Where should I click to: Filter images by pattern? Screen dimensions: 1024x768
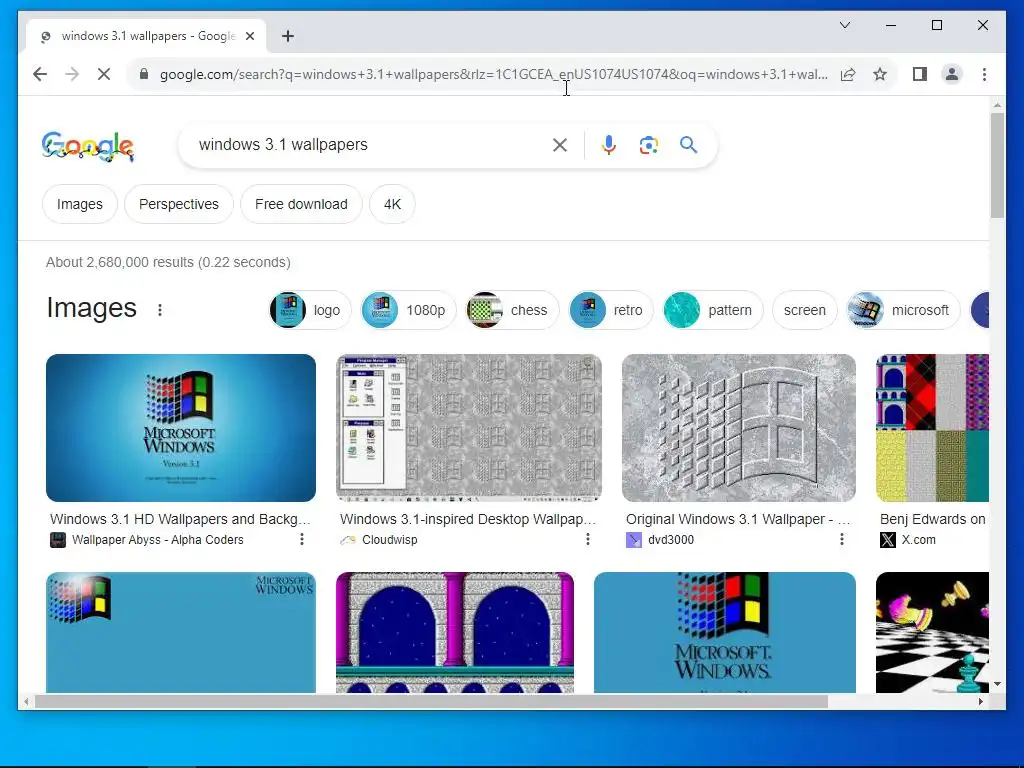(x=712, y=310)
